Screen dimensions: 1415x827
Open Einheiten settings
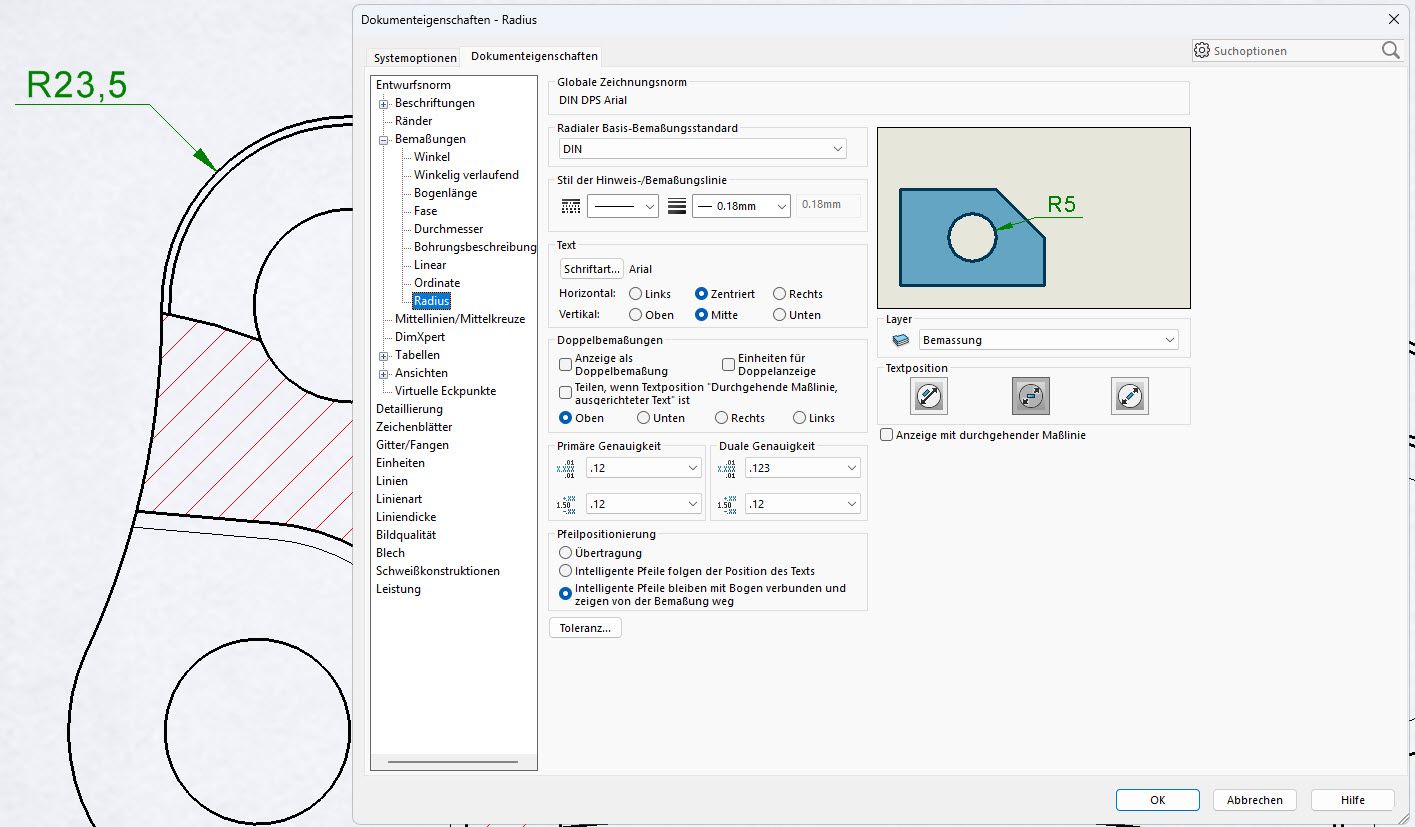tap(400, 463)
